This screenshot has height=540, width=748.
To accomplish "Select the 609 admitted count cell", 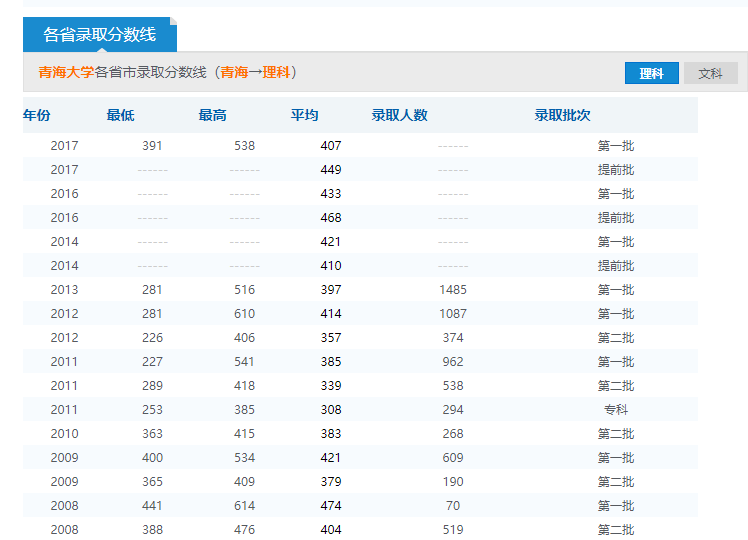I will coord(453,457).
